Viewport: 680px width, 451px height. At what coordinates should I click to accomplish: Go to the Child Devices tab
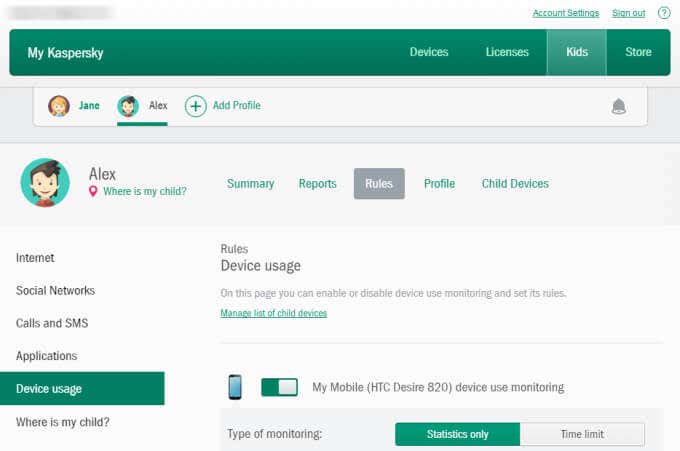(x=515, y=184)
